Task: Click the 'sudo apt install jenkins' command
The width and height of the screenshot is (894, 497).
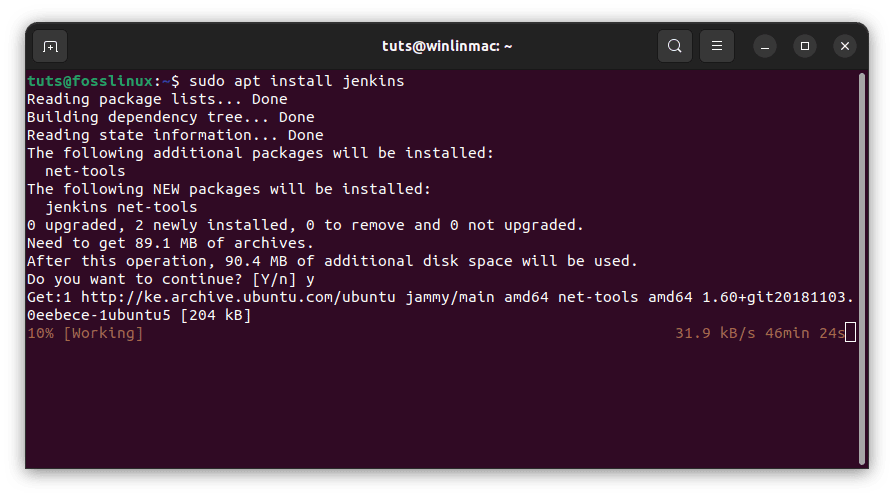Action: (296, 81)
